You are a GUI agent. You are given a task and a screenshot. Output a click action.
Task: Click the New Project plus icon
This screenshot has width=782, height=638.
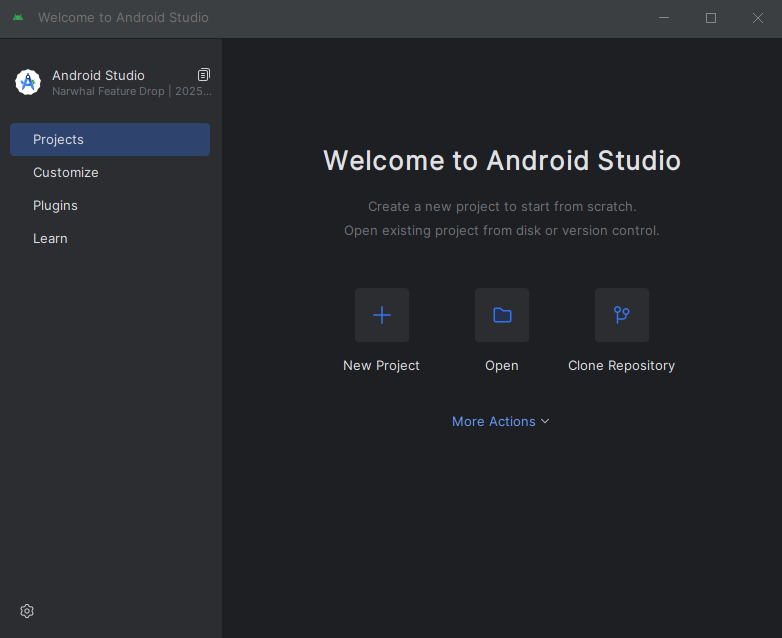click(382, 315)
